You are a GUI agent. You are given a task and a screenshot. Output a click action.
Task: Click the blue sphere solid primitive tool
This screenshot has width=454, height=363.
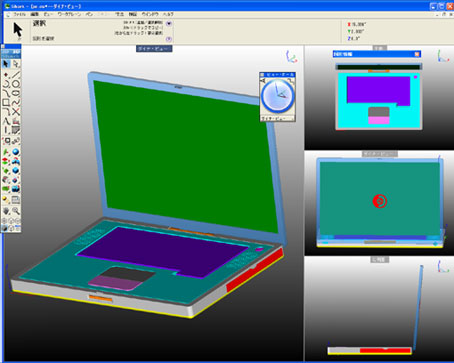click(16, 152)
